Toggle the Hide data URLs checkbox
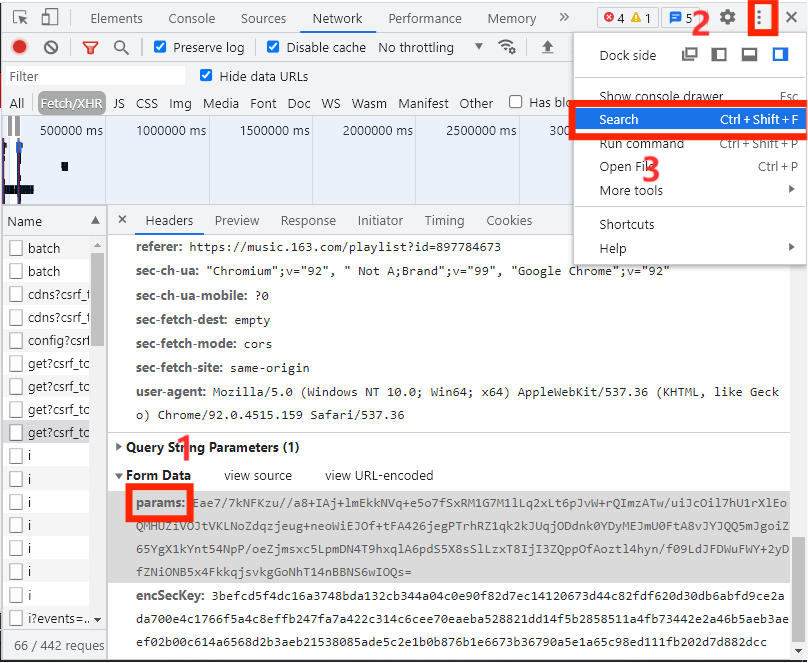 [x=206, y=76]
